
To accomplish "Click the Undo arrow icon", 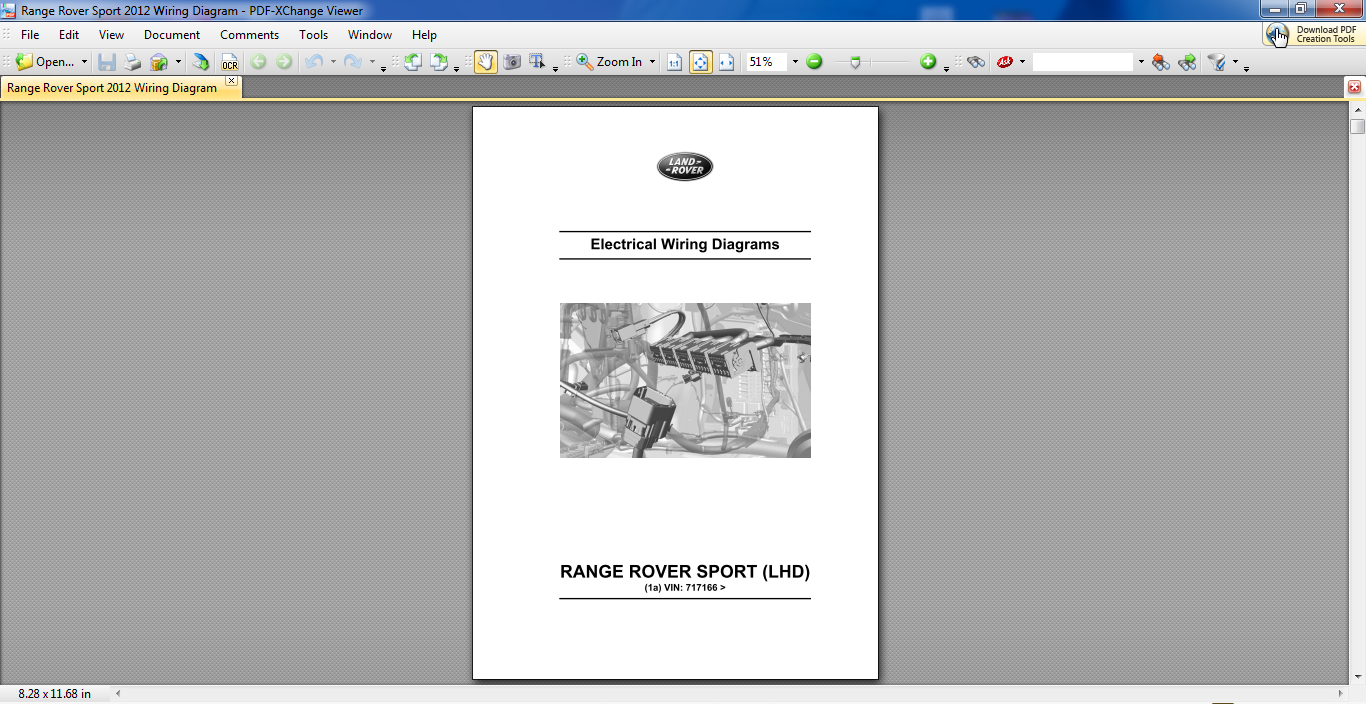I will pos(314,62).
